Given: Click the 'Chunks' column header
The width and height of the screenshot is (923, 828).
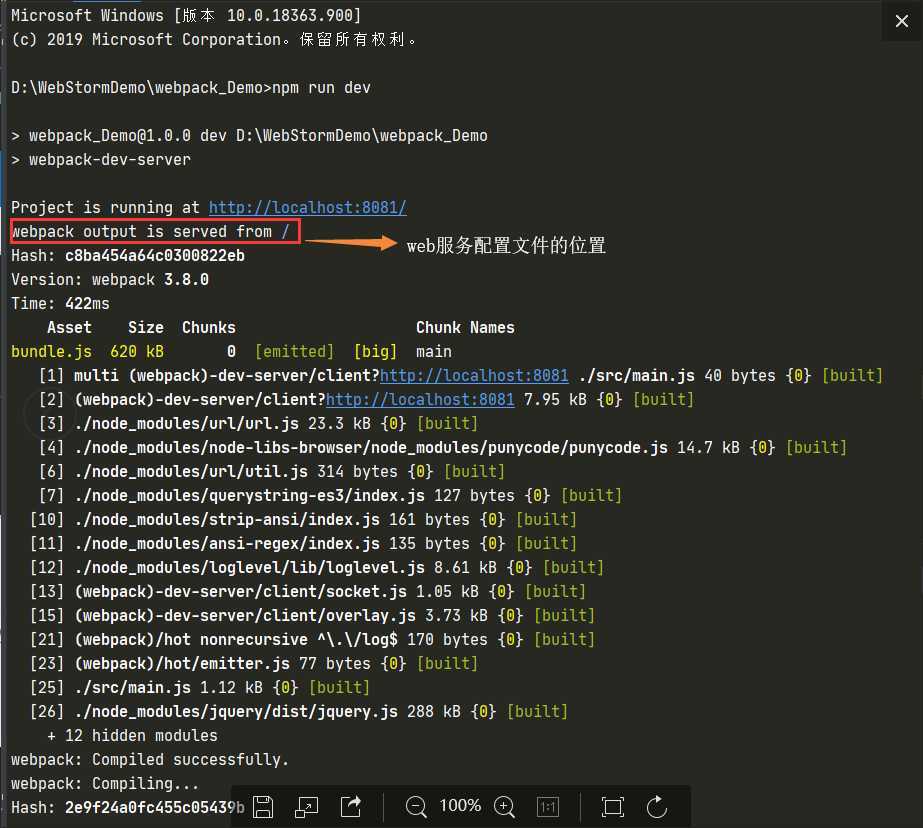Looking at the screenshot, I should [x=209, y=327].
